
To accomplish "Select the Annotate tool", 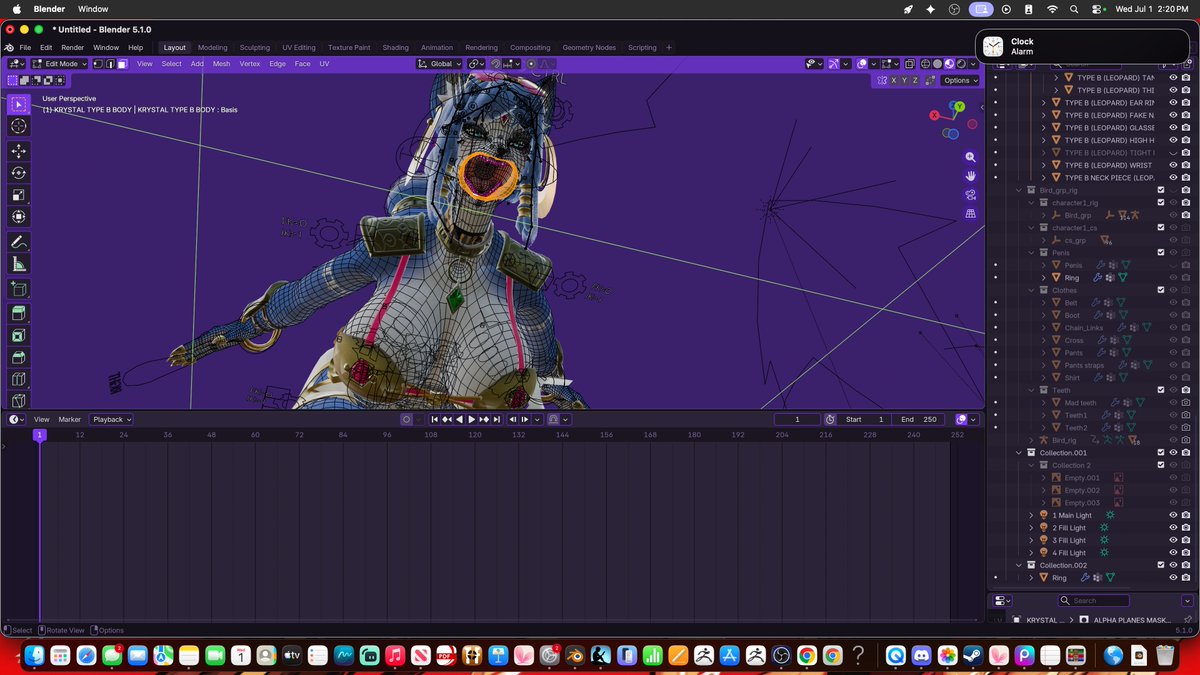I will [19, 242].
